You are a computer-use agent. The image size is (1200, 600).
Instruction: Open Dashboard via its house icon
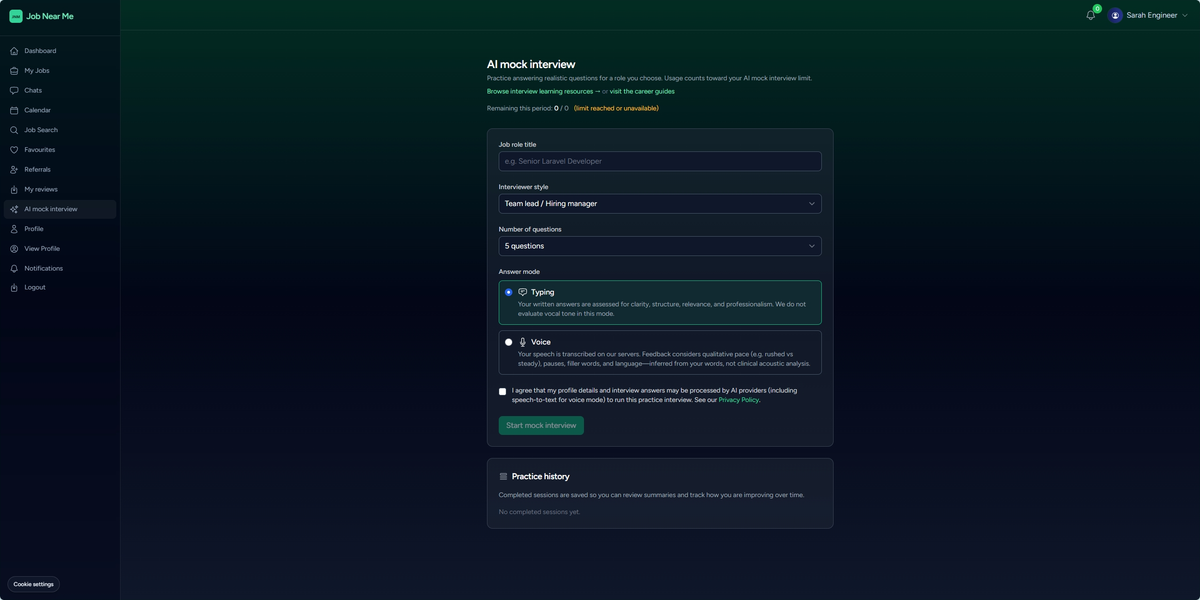pos(14,51)
